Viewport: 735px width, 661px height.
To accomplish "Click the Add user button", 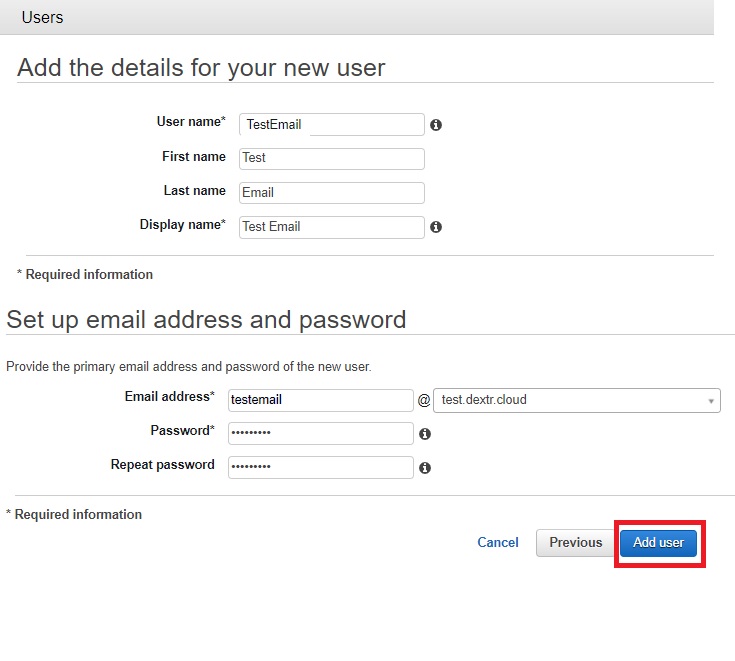I will coord(658,543).
